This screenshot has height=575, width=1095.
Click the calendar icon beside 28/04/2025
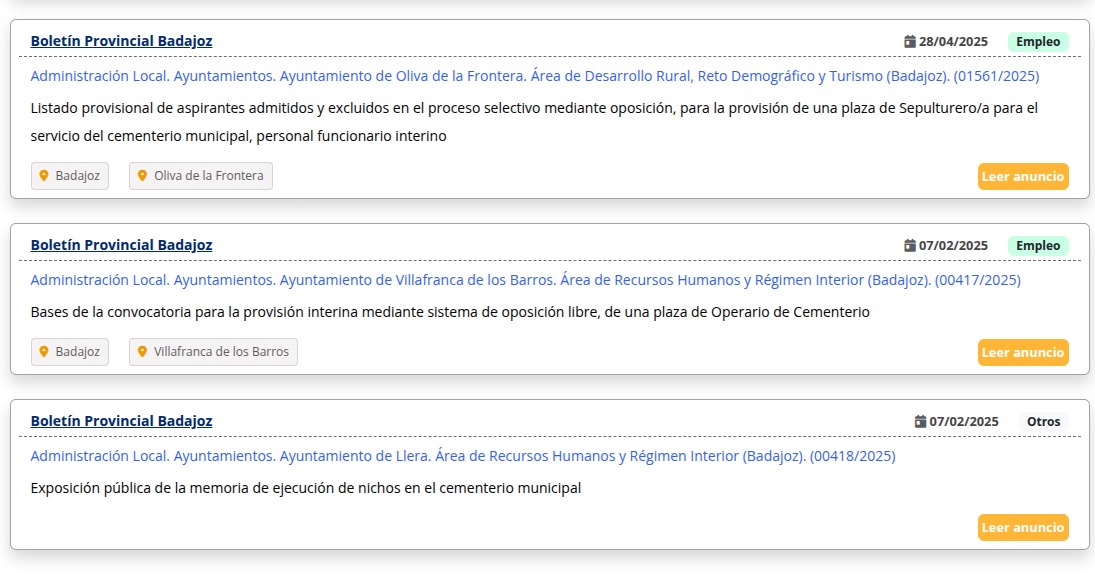pos(909,41)
